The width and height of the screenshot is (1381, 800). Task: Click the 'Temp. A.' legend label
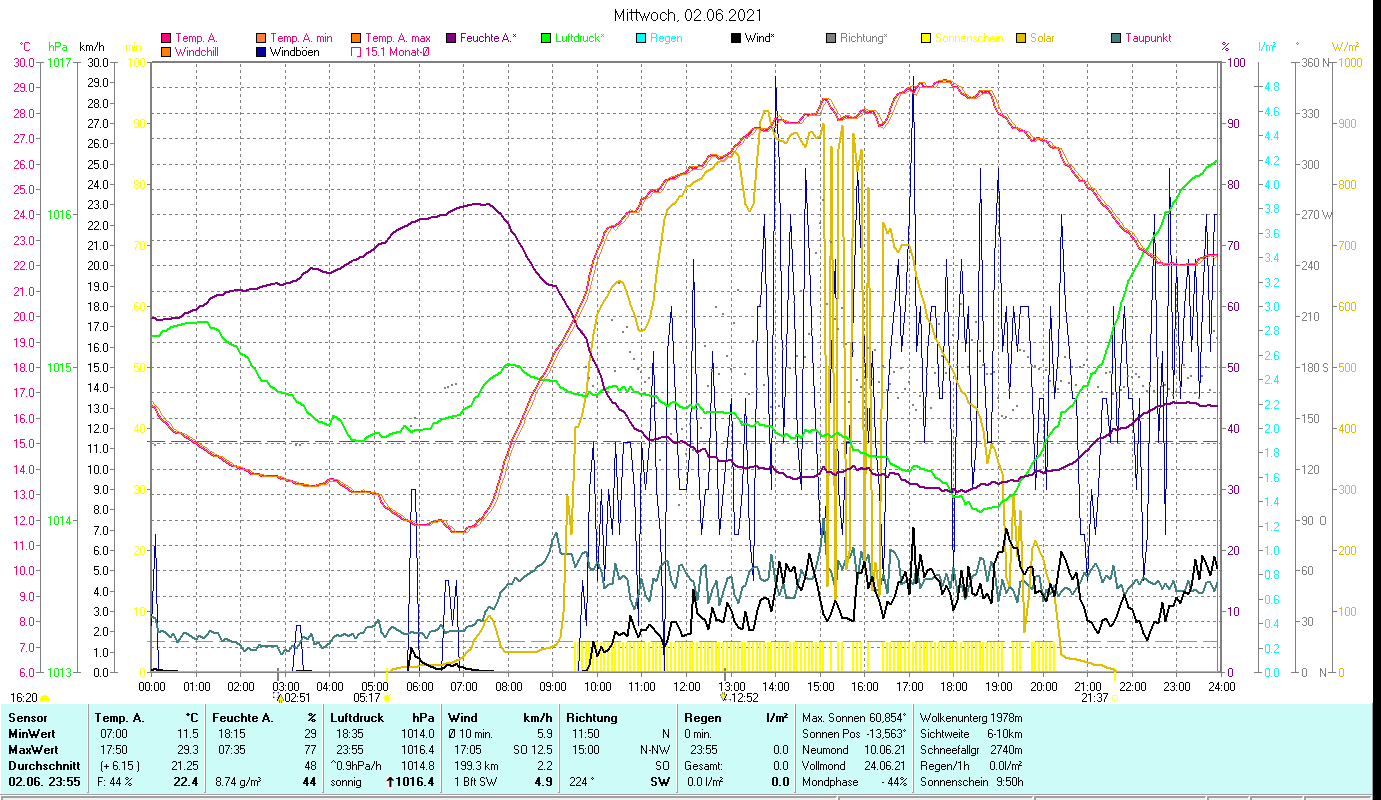click(197, 38)
